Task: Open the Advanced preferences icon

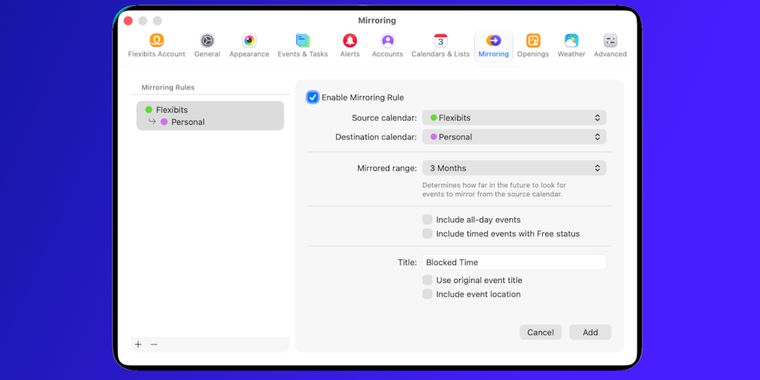Action: tap(610, 40)
